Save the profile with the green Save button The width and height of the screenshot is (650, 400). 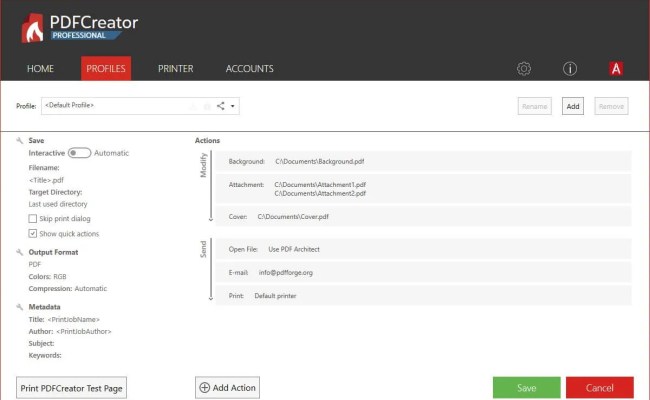click(526, 388)
